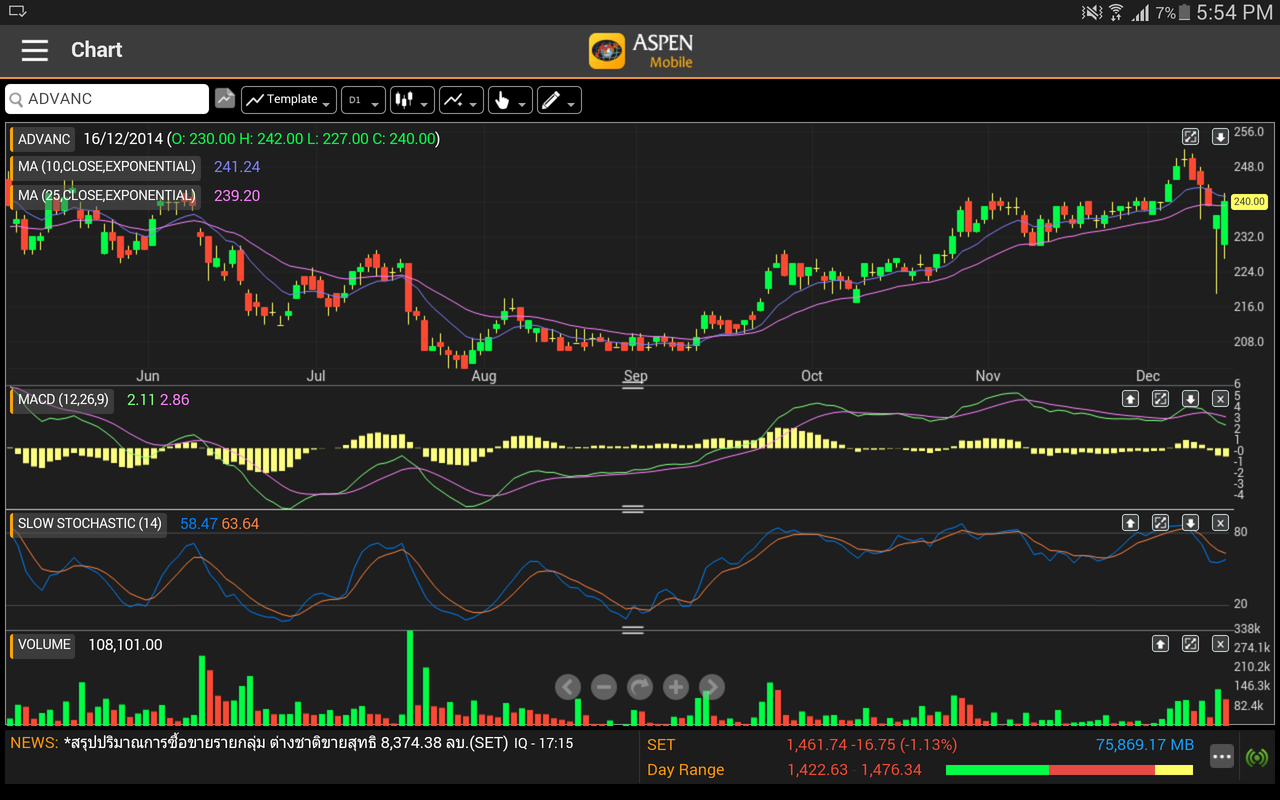Pan chart left with previous arrow
This screenshot has width=1280, height=800.
568,687
